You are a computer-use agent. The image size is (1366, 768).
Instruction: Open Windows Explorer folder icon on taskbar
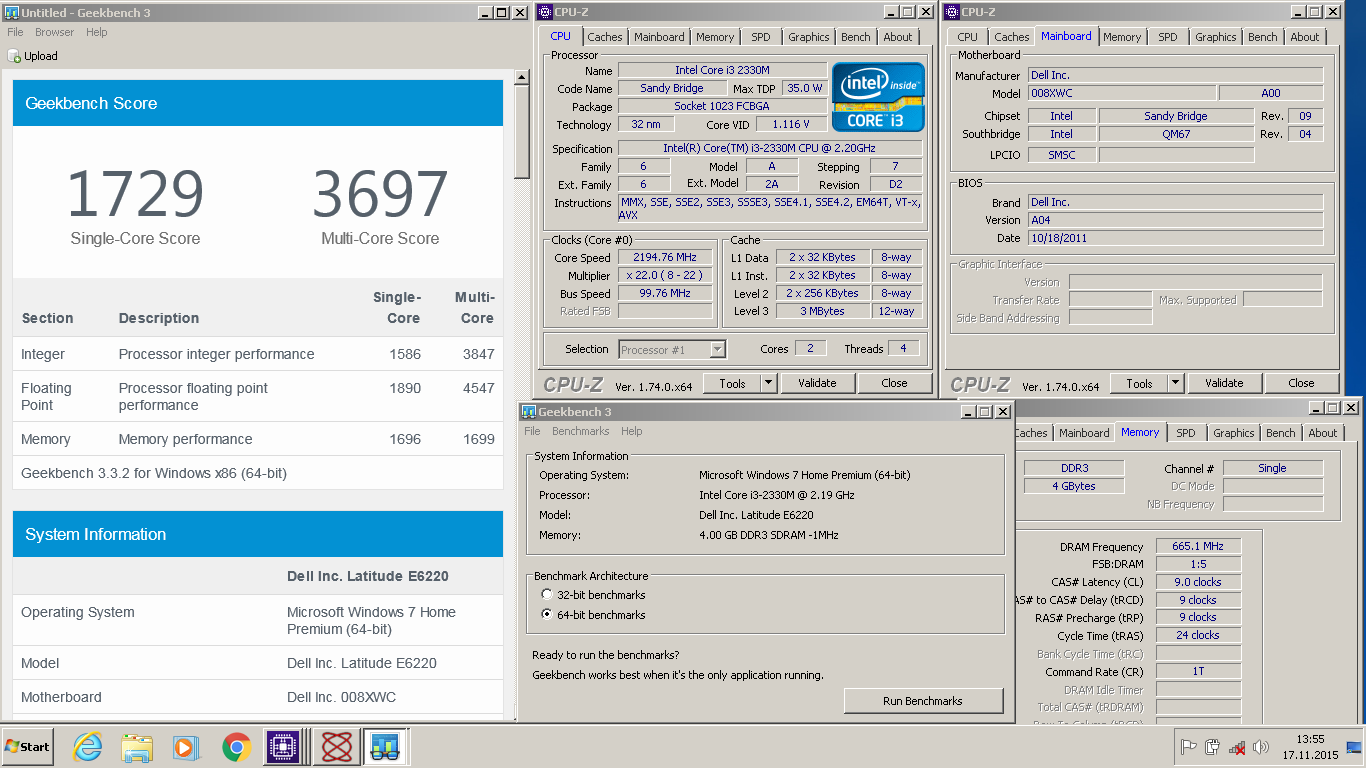click(137, 747)
